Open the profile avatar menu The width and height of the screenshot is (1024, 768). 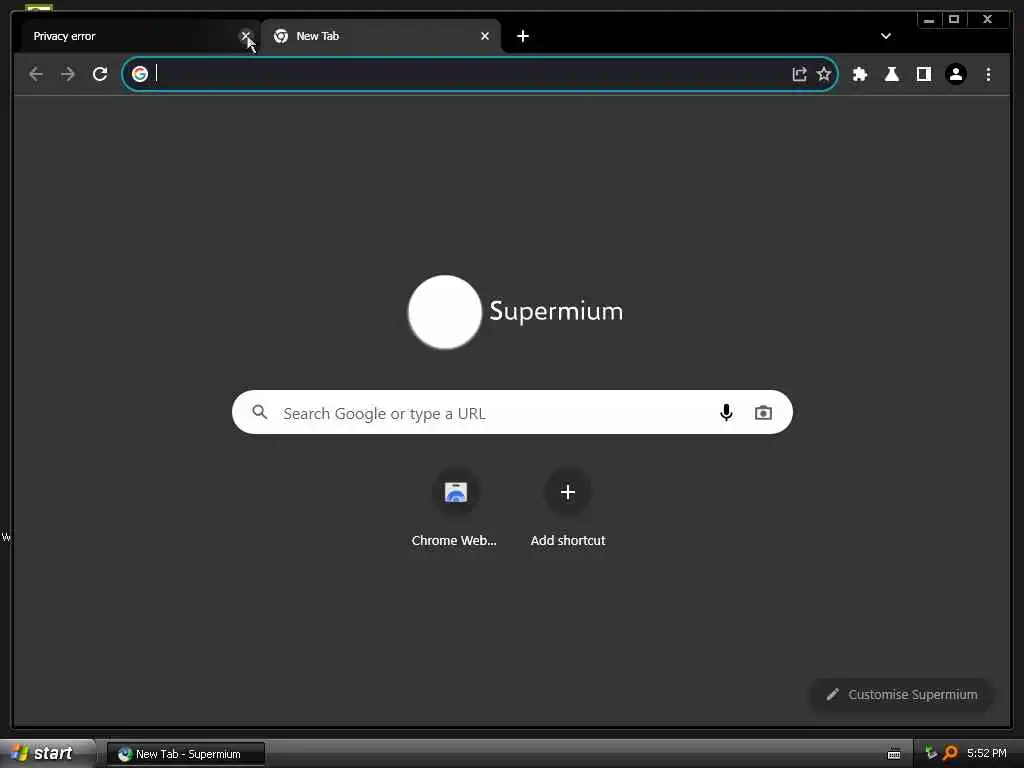tap(956, 74)
